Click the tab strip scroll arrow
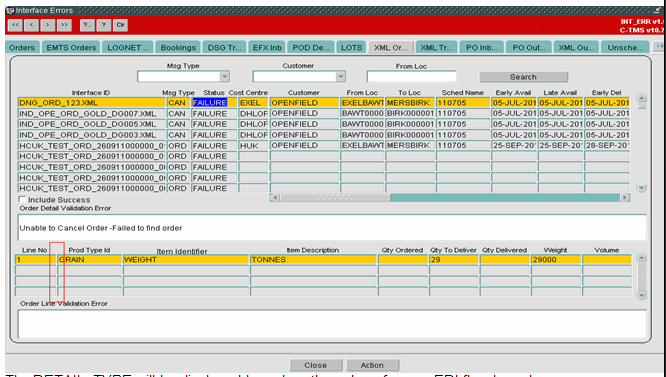666x377 pixels. coord(658,46)
